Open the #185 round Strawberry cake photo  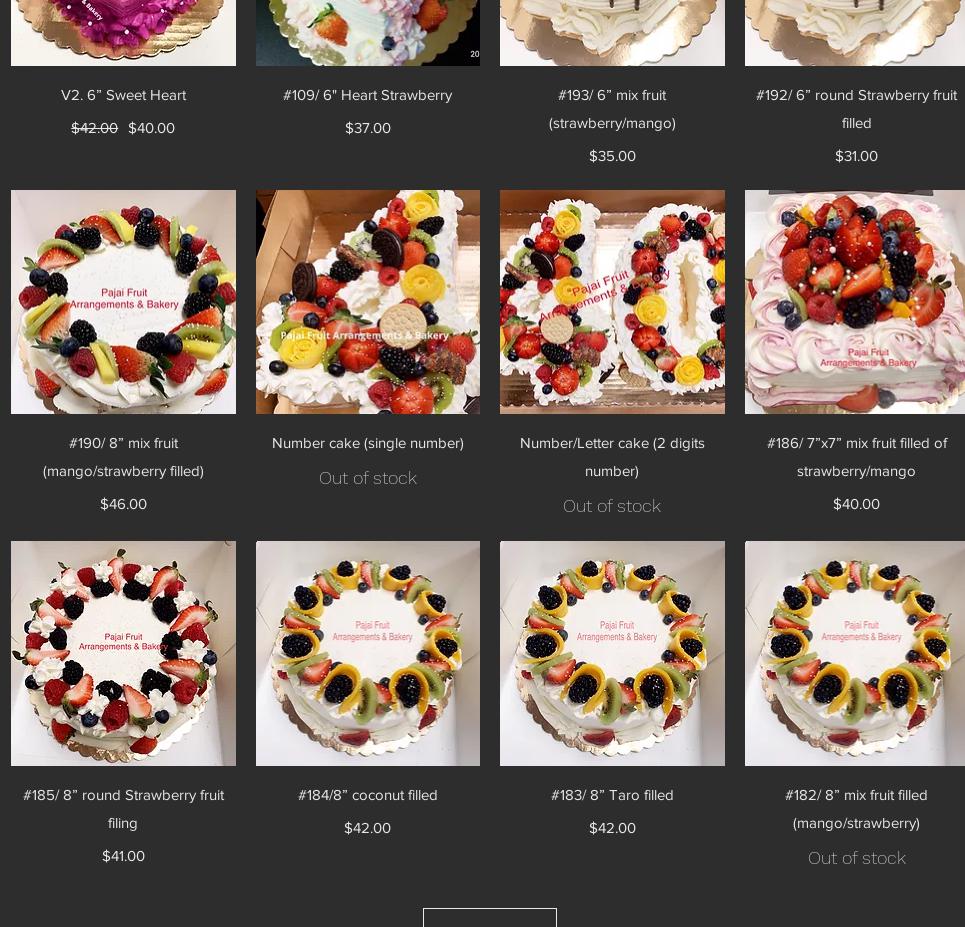tap(123, 653)
